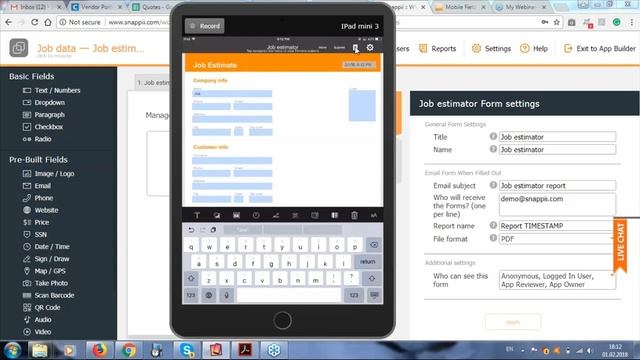Open Who can see this form dropdown
Image resolution: width=640 pixels, height=360 pixels.
557,280
